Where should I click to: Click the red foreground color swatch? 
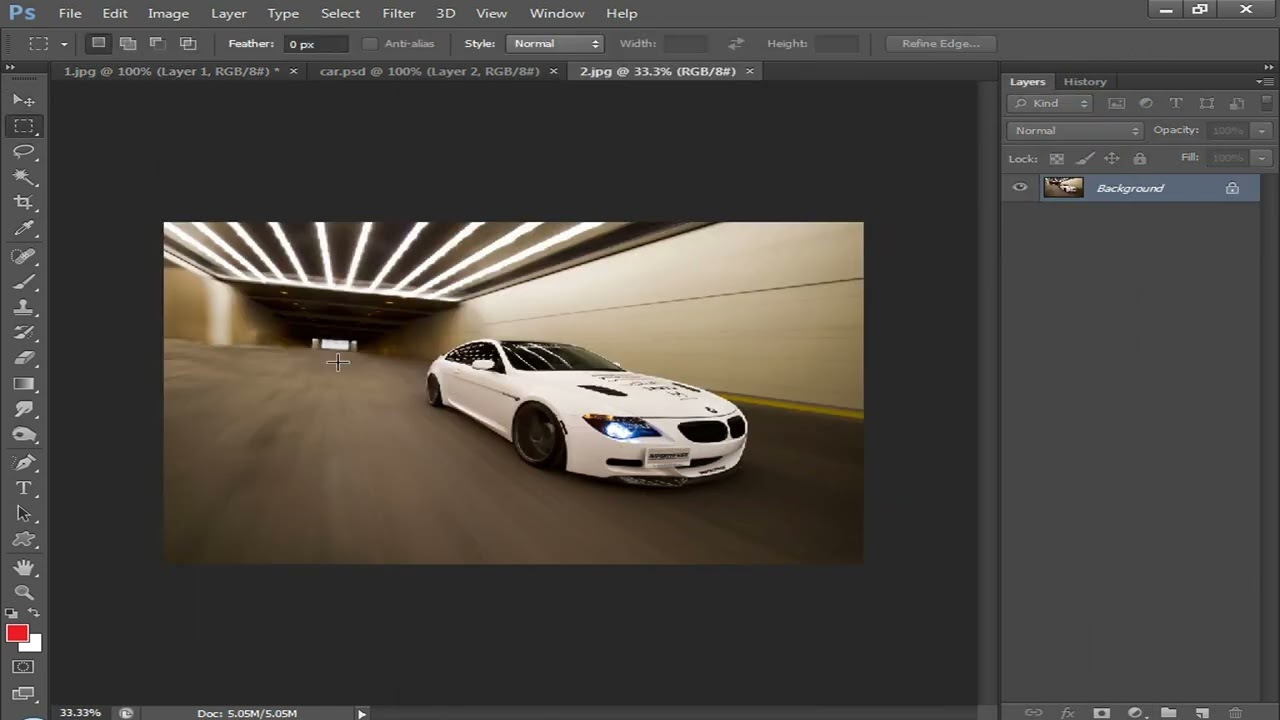(x=16, y=633)
